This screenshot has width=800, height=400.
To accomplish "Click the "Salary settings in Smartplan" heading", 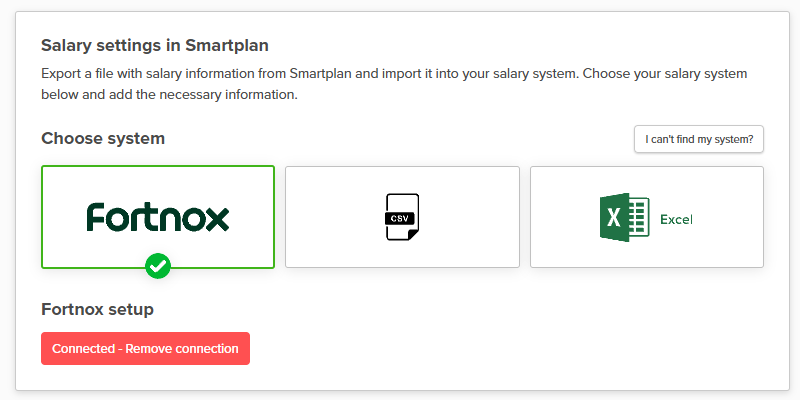I will [x=154, y=45].
